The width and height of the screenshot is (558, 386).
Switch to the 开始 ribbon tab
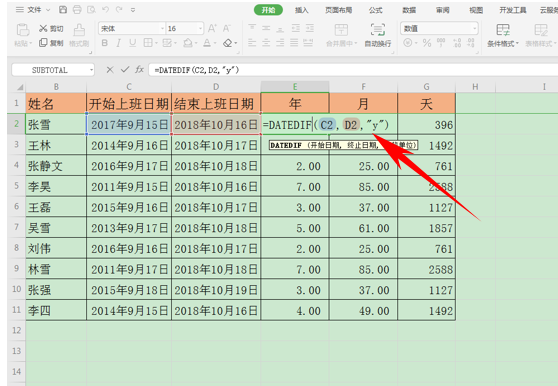pos(268,10)
